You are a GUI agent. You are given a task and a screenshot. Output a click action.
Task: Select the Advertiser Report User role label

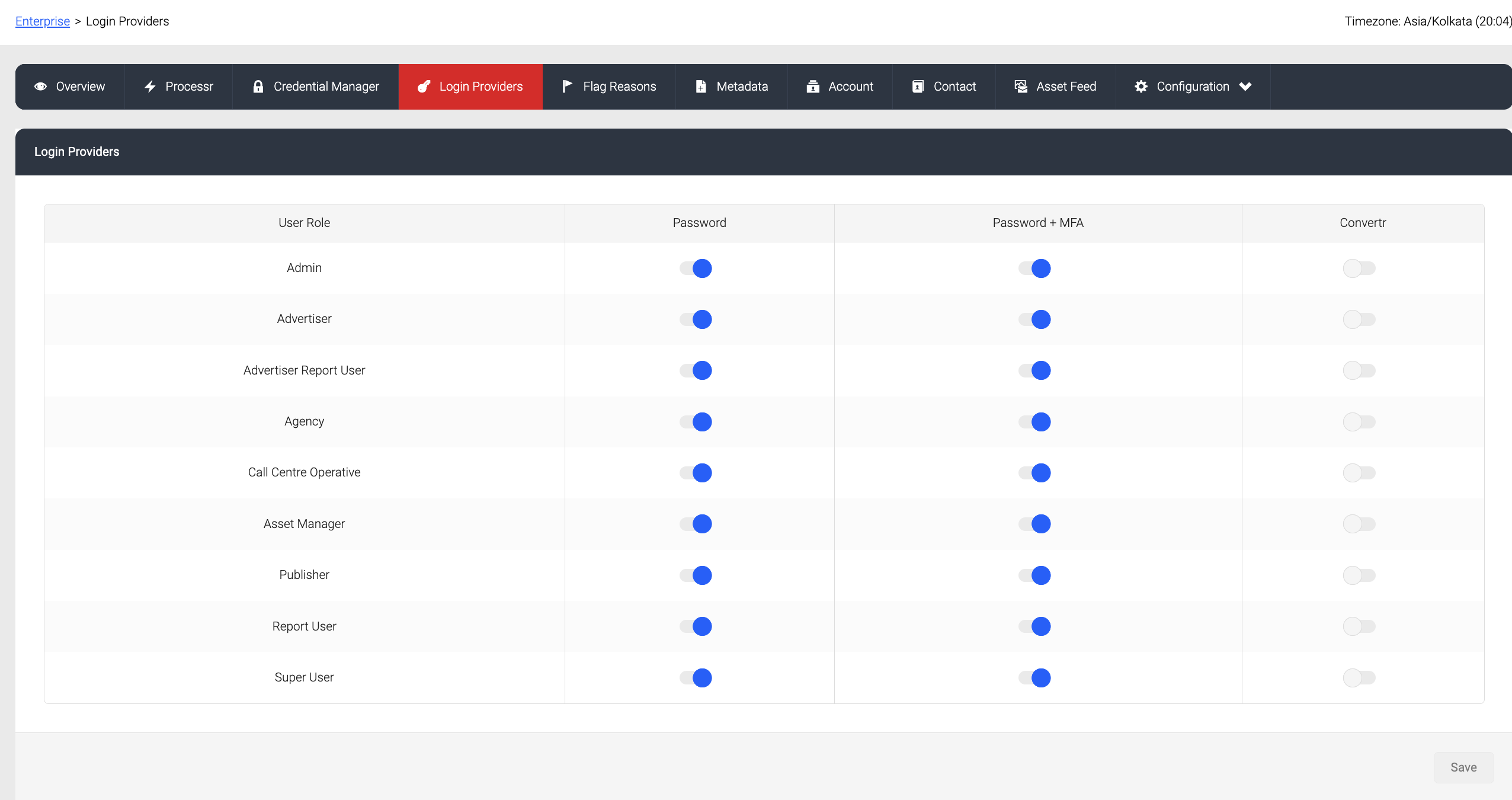pos(305,370)
